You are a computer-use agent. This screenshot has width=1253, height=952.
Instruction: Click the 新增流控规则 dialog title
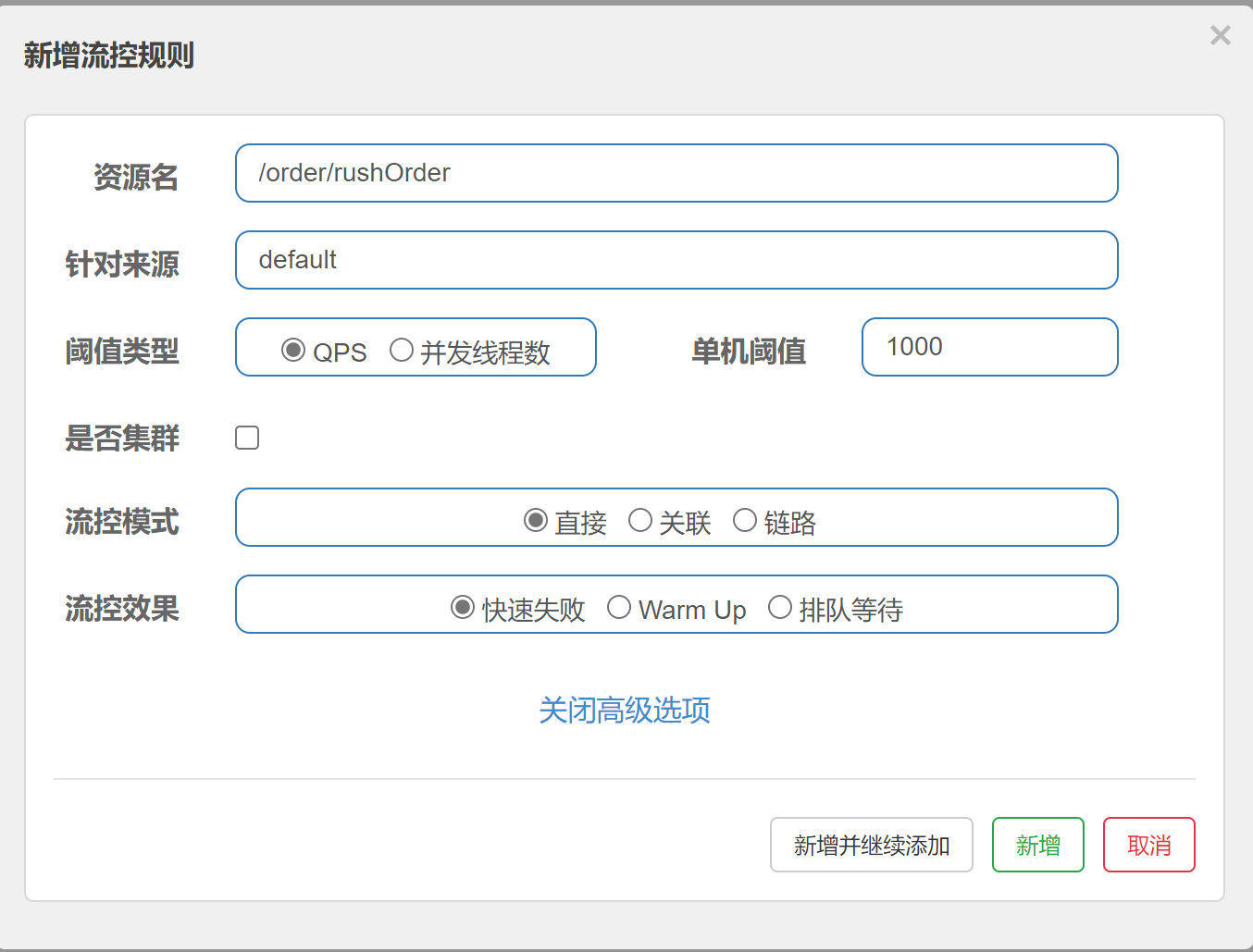coord(107,56)
